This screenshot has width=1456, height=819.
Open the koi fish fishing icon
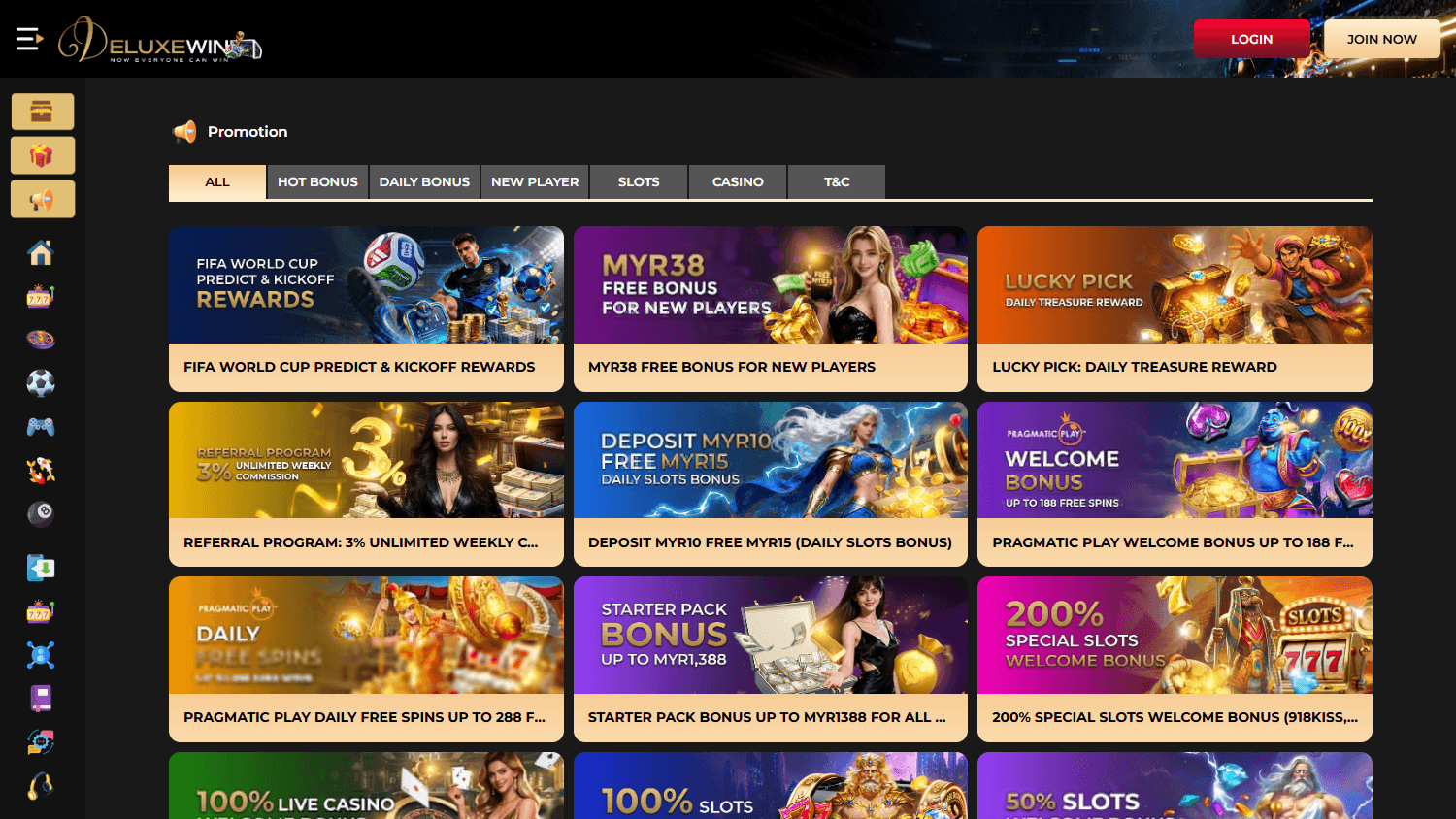[41, 471]
